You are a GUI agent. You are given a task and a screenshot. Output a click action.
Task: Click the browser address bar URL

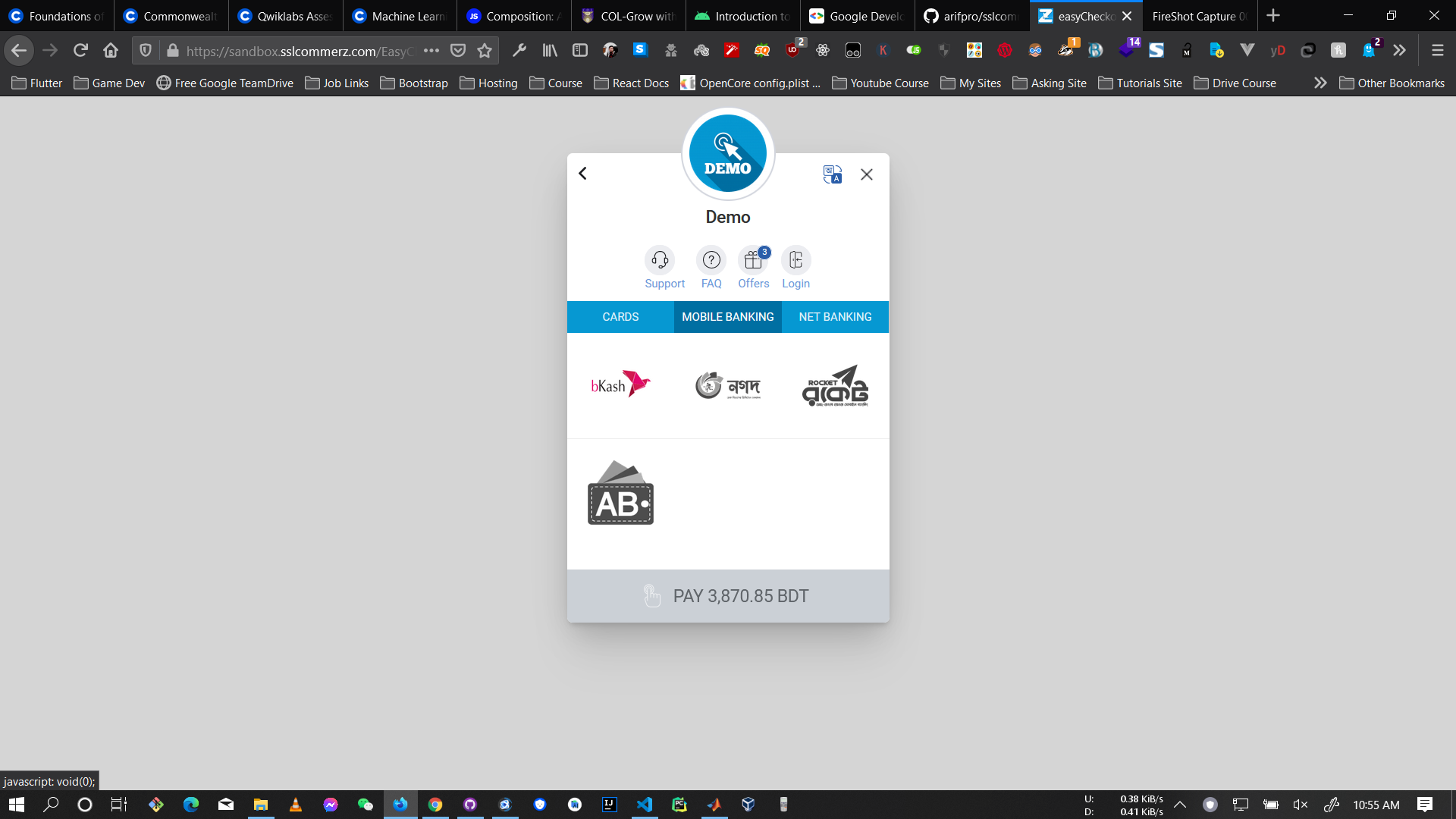point(300,51)
